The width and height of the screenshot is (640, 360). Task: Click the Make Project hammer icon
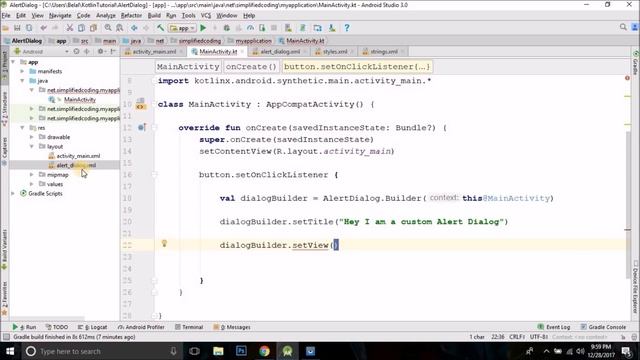[x=160, y=28]
